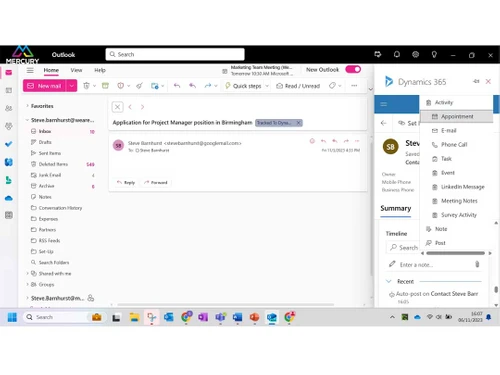This screenshot has width=500, height=375.
Task: Open the Windows Start button
Action: (x=12, y=317)
